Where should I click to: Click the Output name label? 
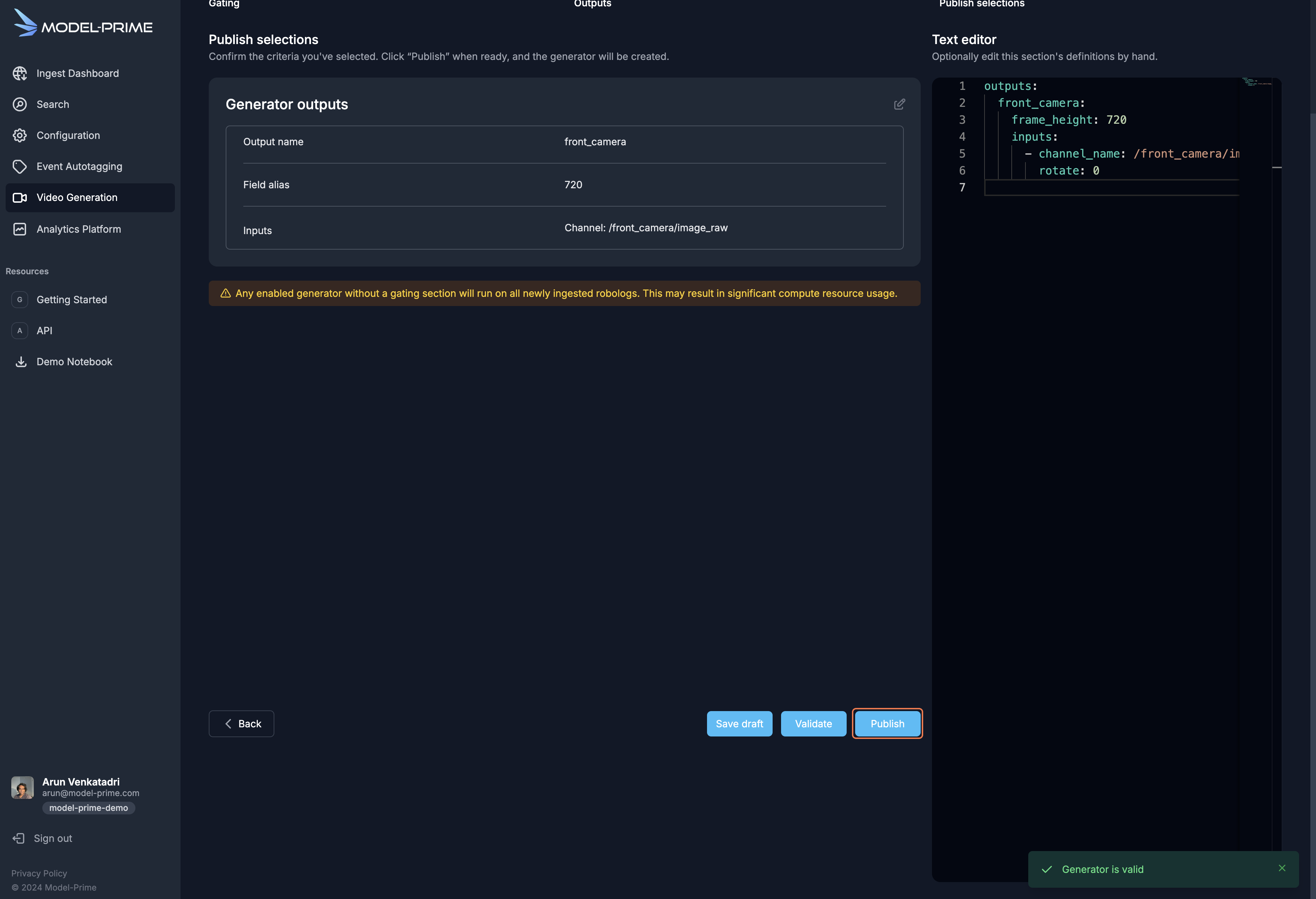(x=274, y=141)
